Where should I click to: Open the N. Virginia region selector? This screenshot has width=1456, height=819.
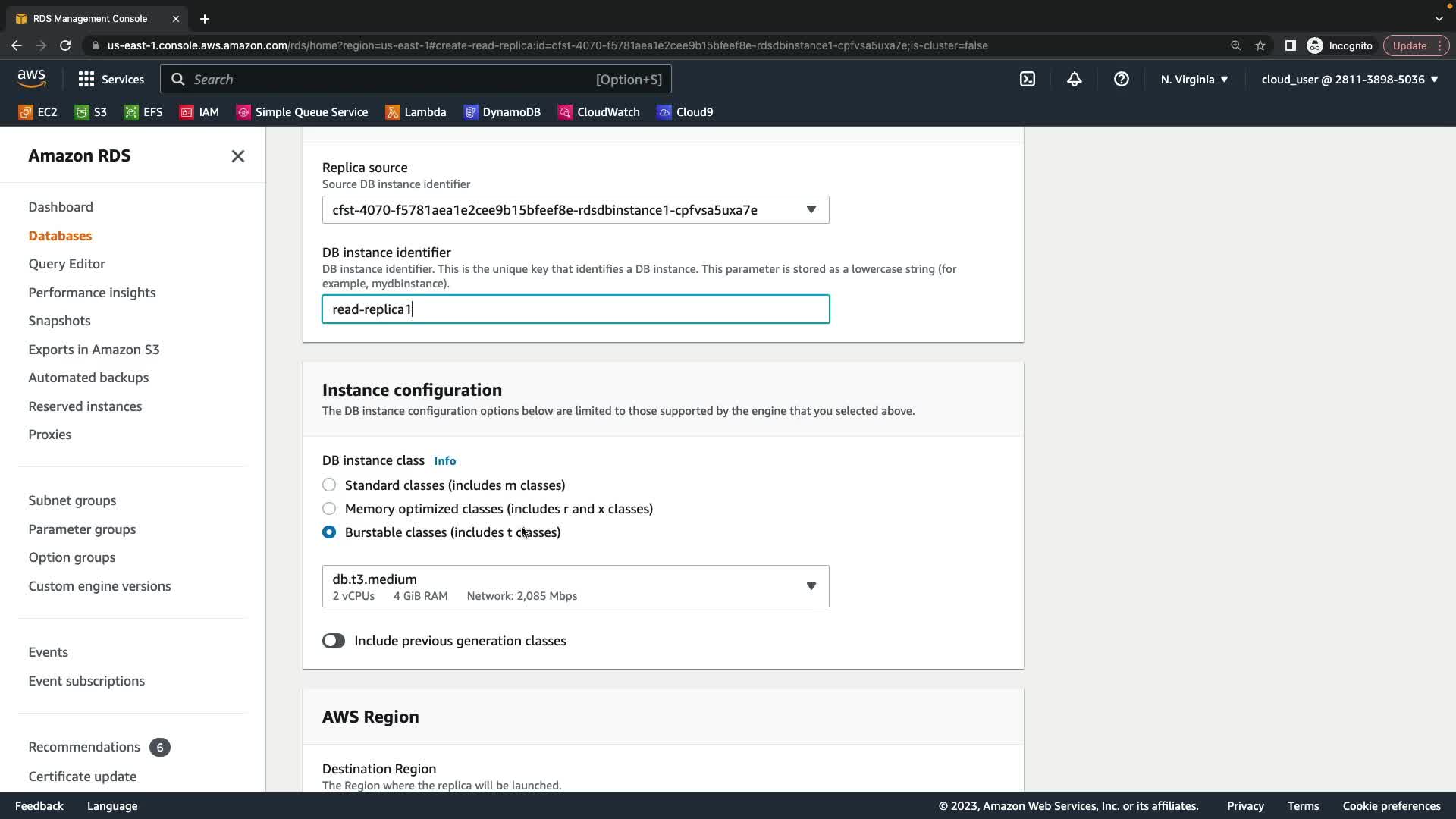coord(1194,80)
